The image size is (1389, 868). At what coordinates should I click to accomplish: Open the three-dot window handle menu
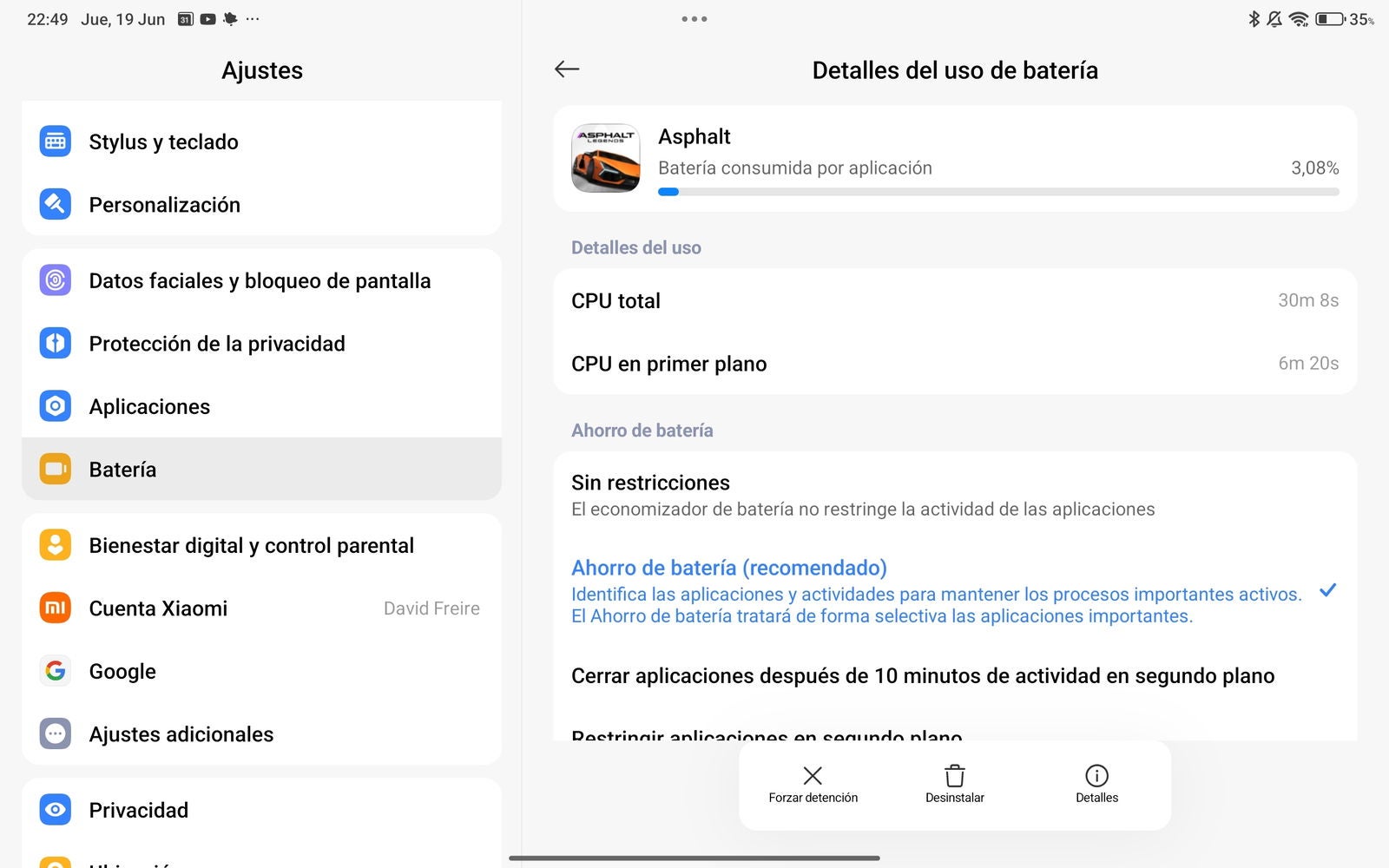point(694,18)
